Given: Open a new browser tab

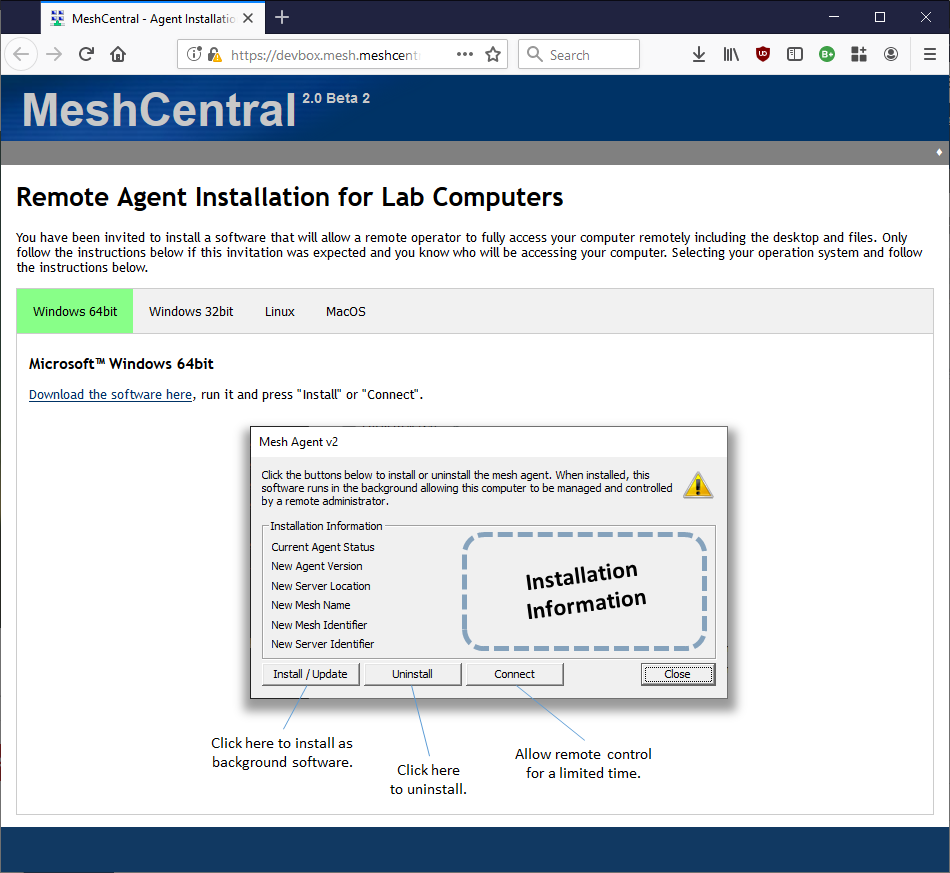Looking at the screenshot, I should coord(282,18).
